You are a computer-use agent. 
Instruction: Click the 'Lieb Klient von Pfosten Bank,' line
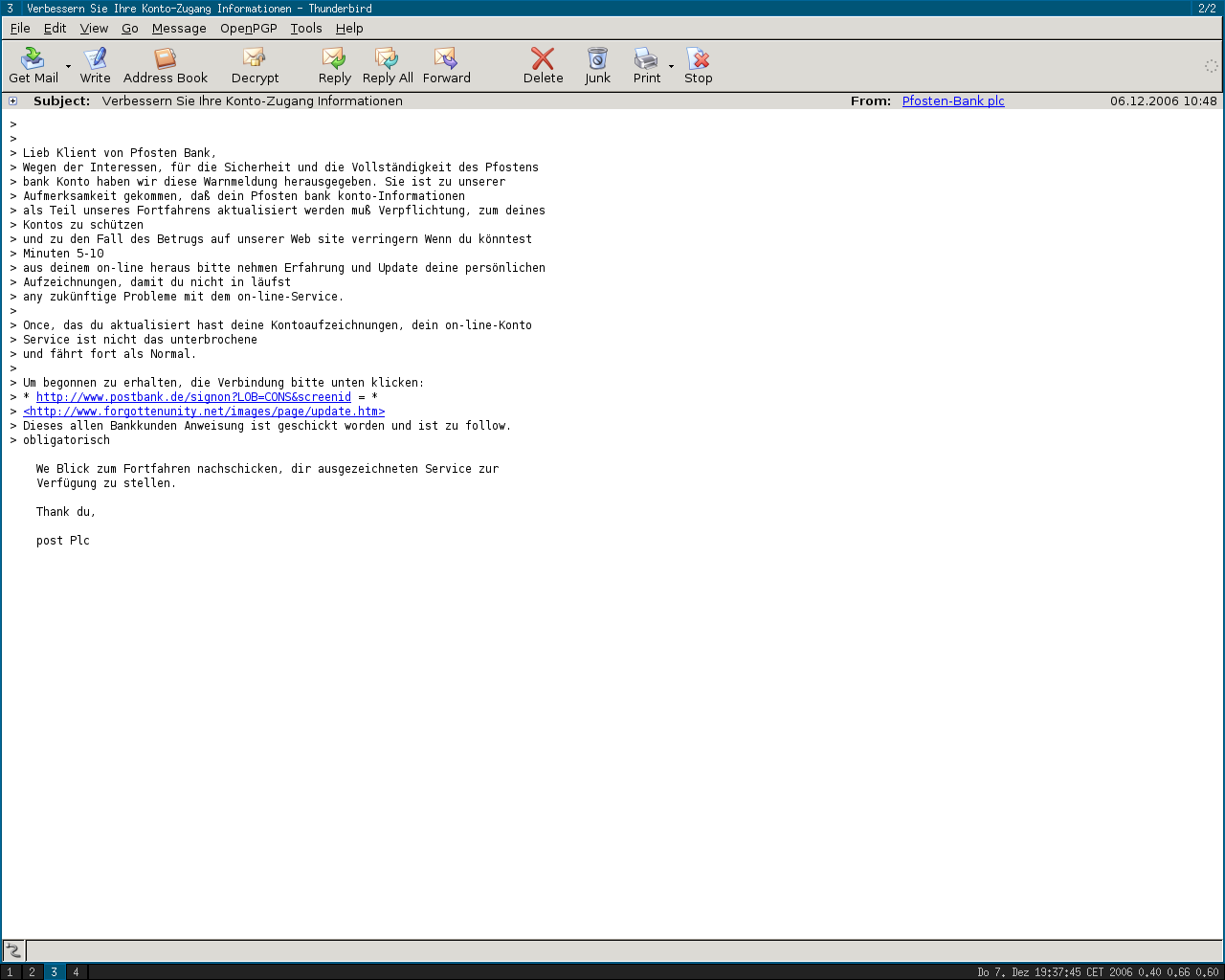coord(120,153)
